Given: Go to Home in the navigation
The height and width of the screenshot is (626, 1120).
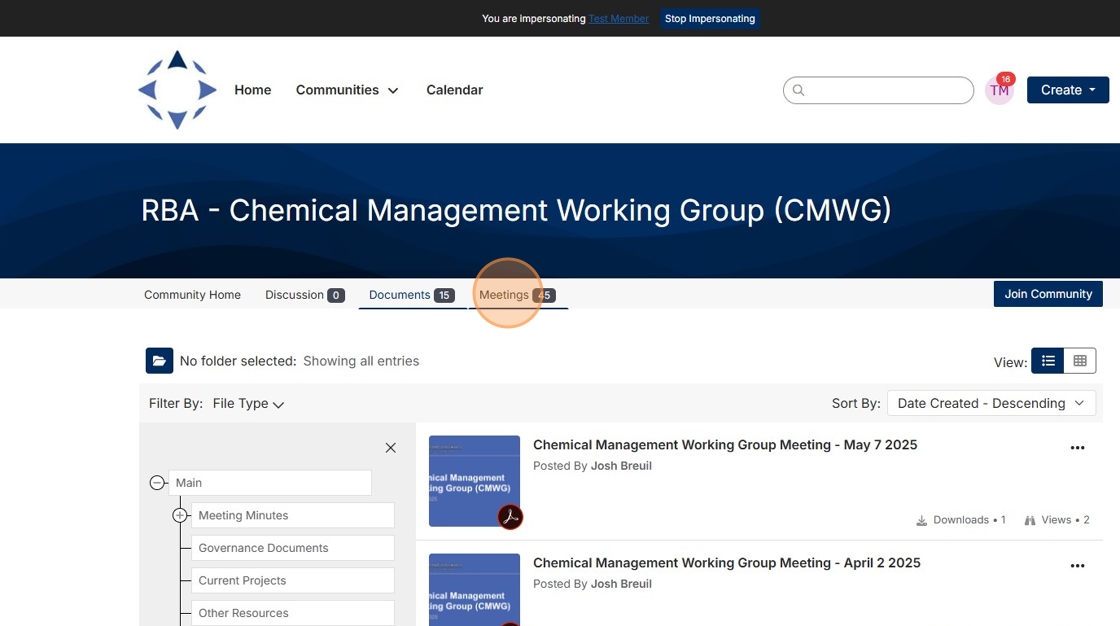Looking at the screenshot, I should point(253,90).
